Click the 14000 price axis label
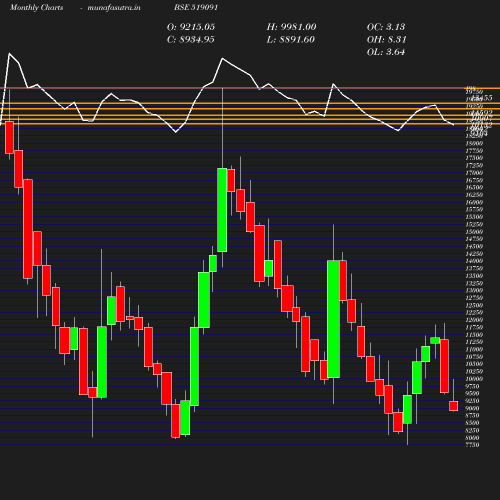The width and height of the screenshot is (500, 500). point(474,261)
